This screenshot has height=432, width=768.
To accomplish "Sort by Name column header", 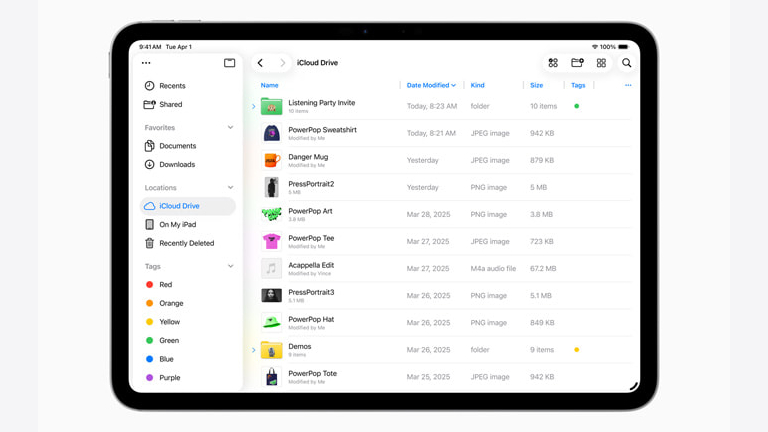I will click(x=269, y=85).
